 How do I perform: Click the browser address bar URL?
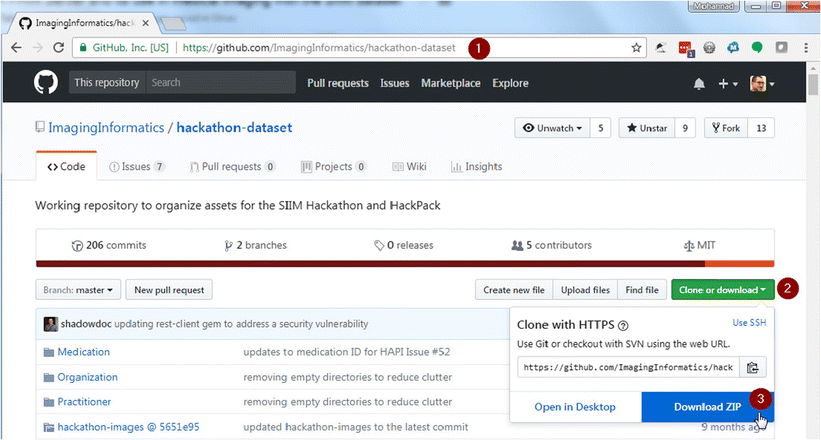point(319,48)
